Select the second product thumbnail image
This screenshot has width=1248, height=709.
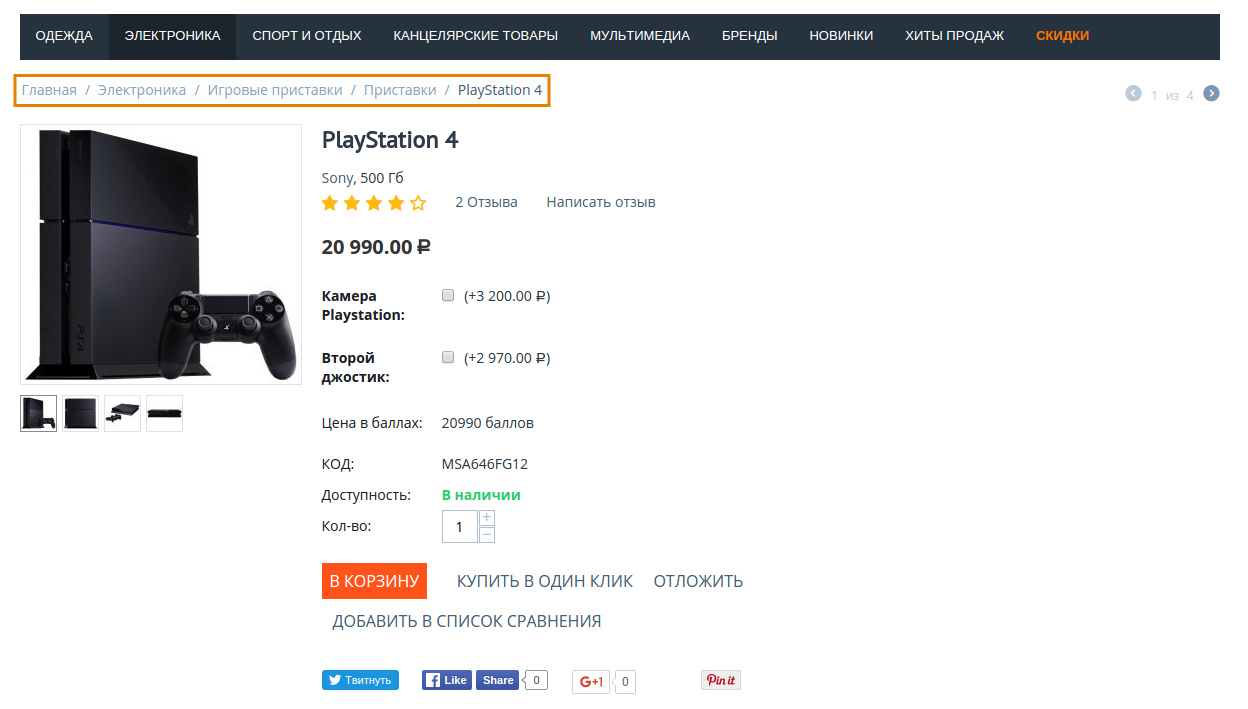pos(81,413)
